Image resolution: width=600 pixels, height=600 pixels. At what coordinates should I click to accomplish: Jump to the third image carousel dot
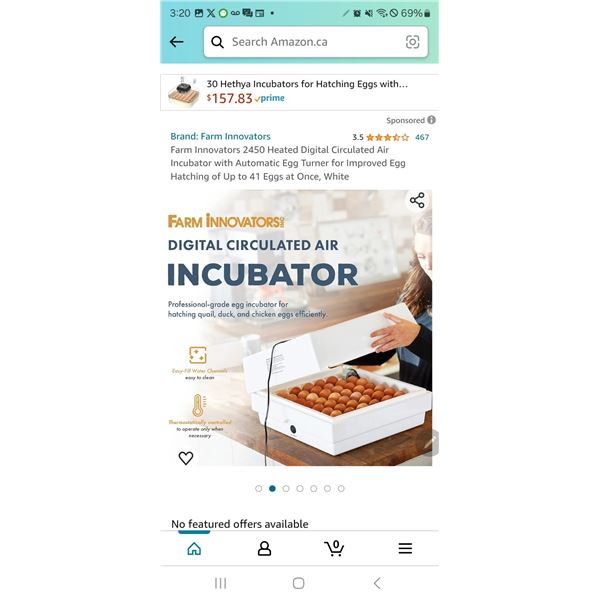[x=286, y=488]
